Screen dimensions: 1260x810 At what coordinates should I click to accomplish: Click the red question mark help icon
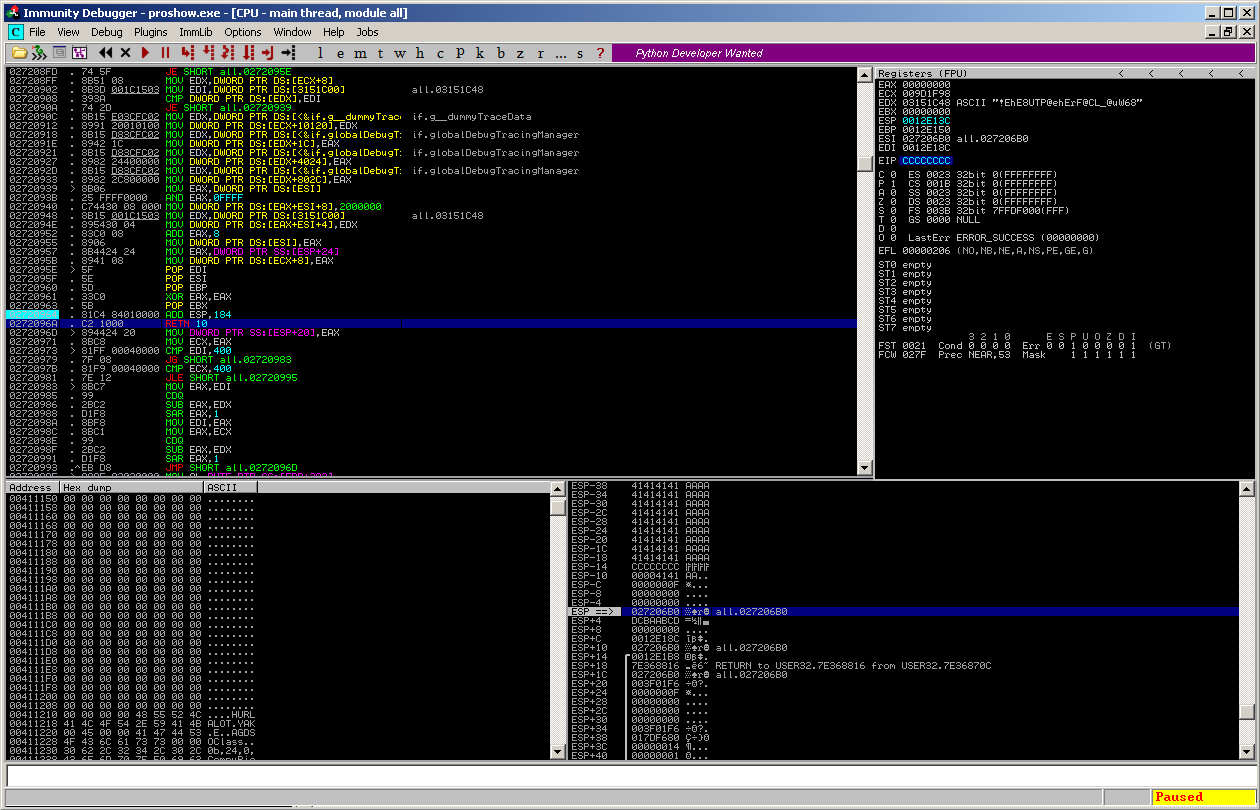[600, 53]
